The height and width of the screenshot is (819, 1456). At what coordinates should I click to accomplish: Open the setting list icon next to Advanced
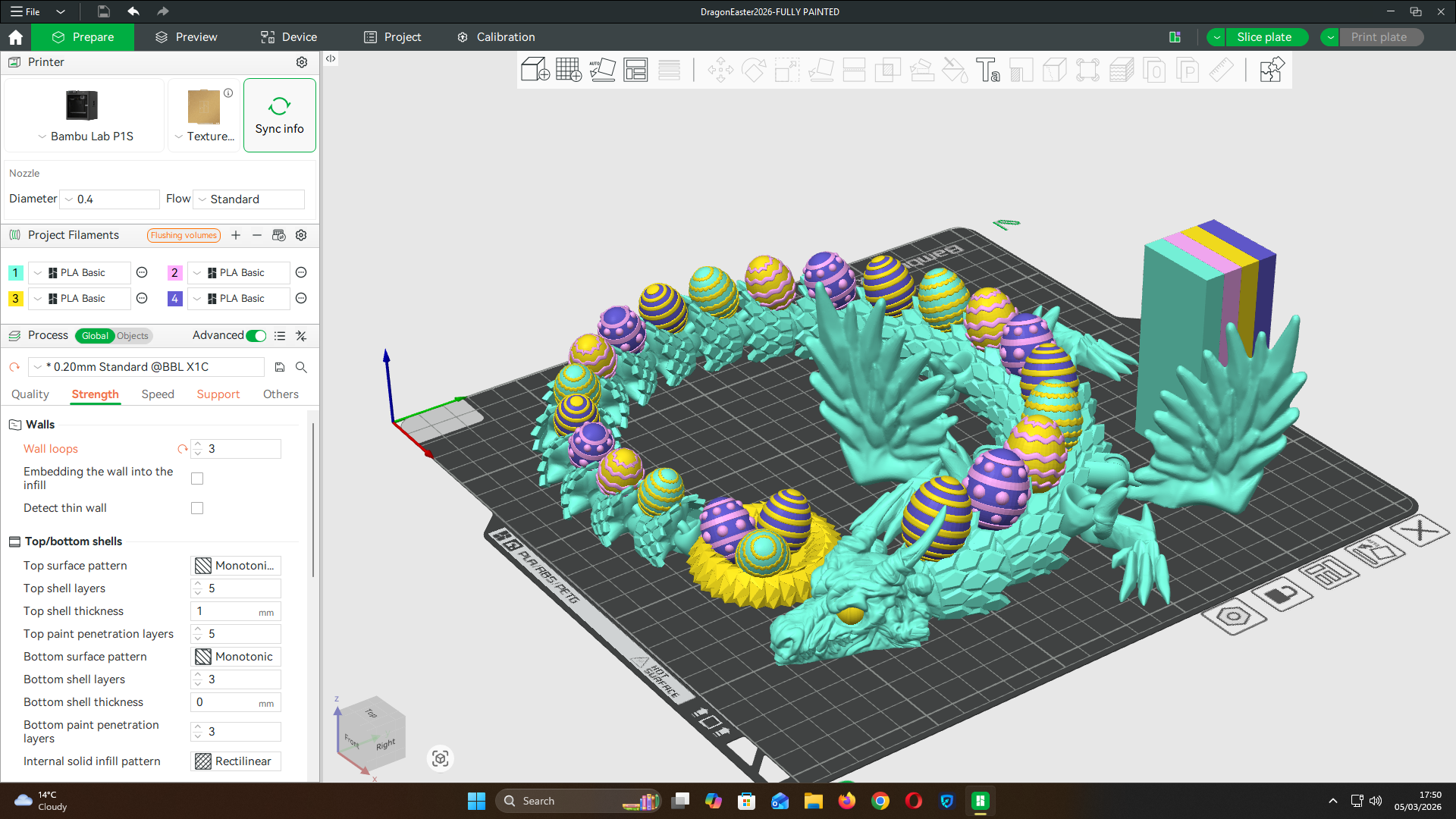point(280,335)
